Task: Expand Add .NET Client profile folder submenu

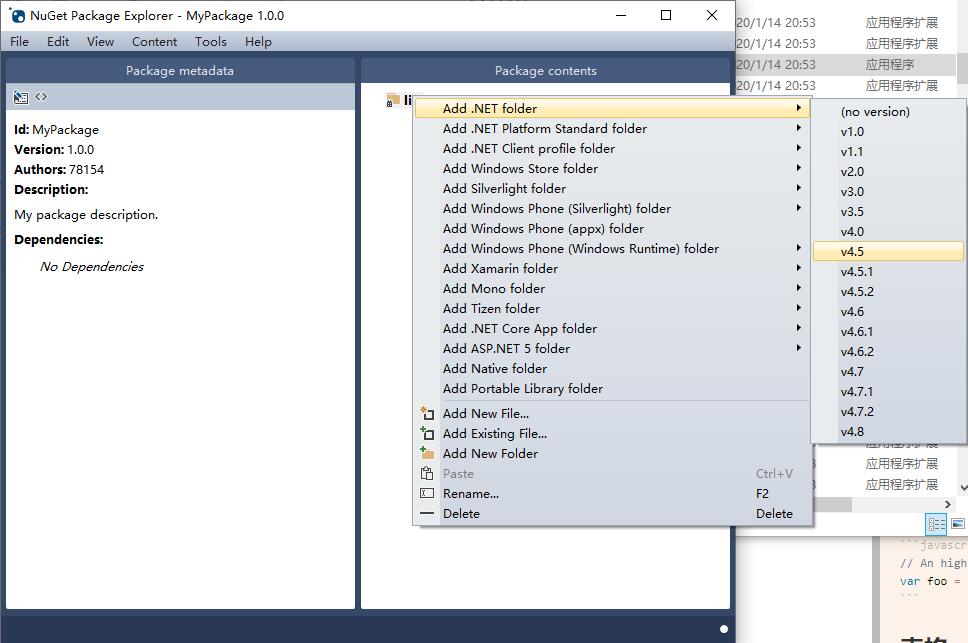Action: (x=612, y=148)
